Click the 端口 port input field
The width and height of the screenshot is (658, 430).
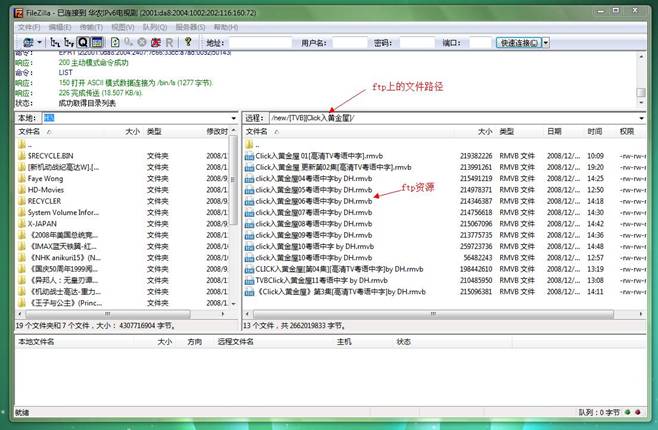tap(480, 43)
